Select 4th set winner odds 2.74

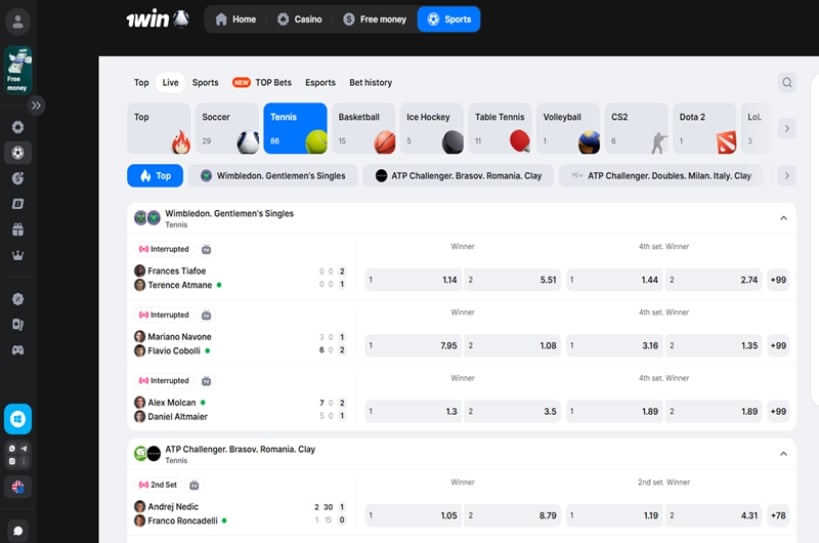[713, 280]
